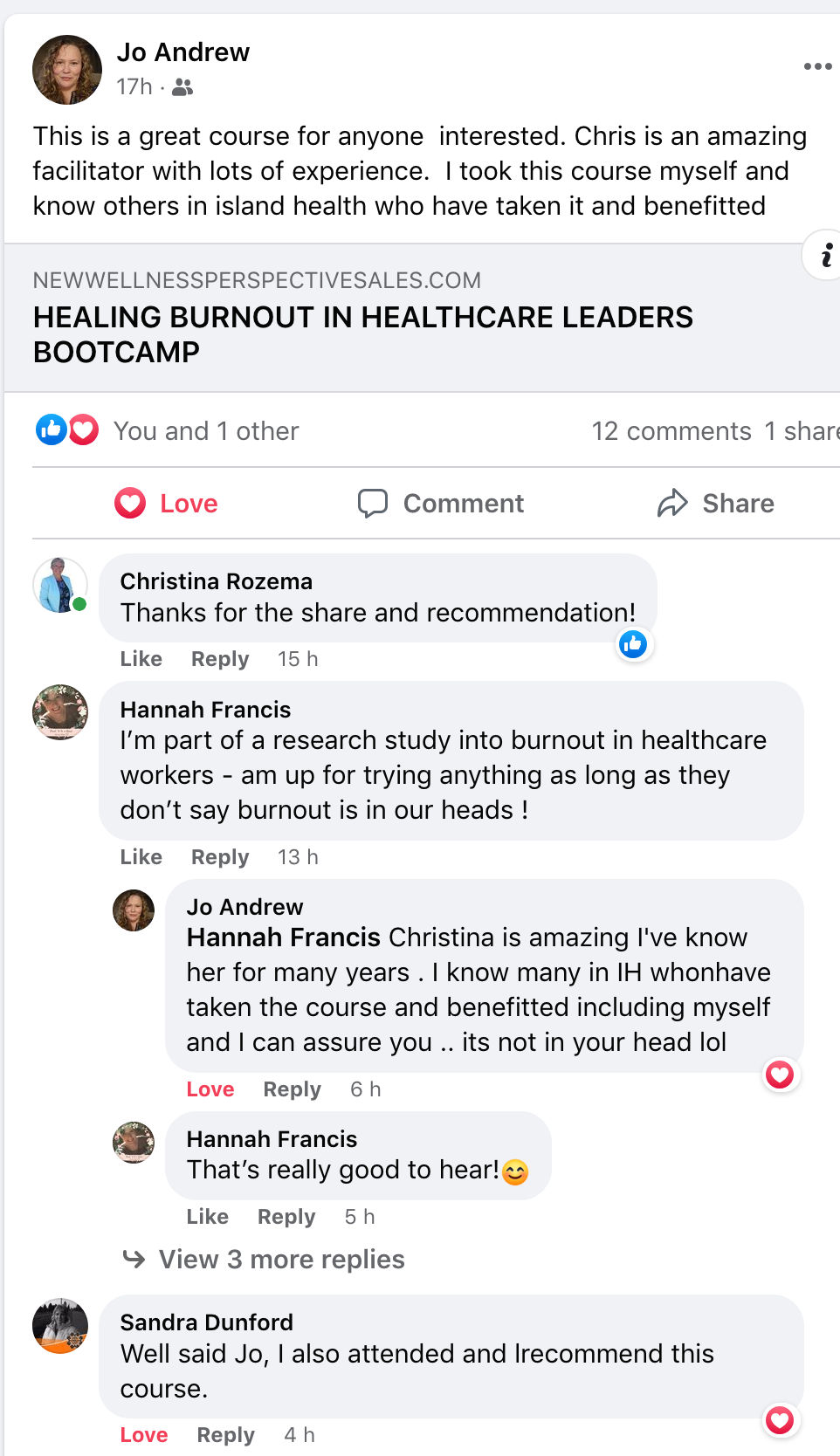The height and width of the screenshot is (1456, 840).
Task: Open Sandra Dunford's profile picture
Action: coord(60,1325)
